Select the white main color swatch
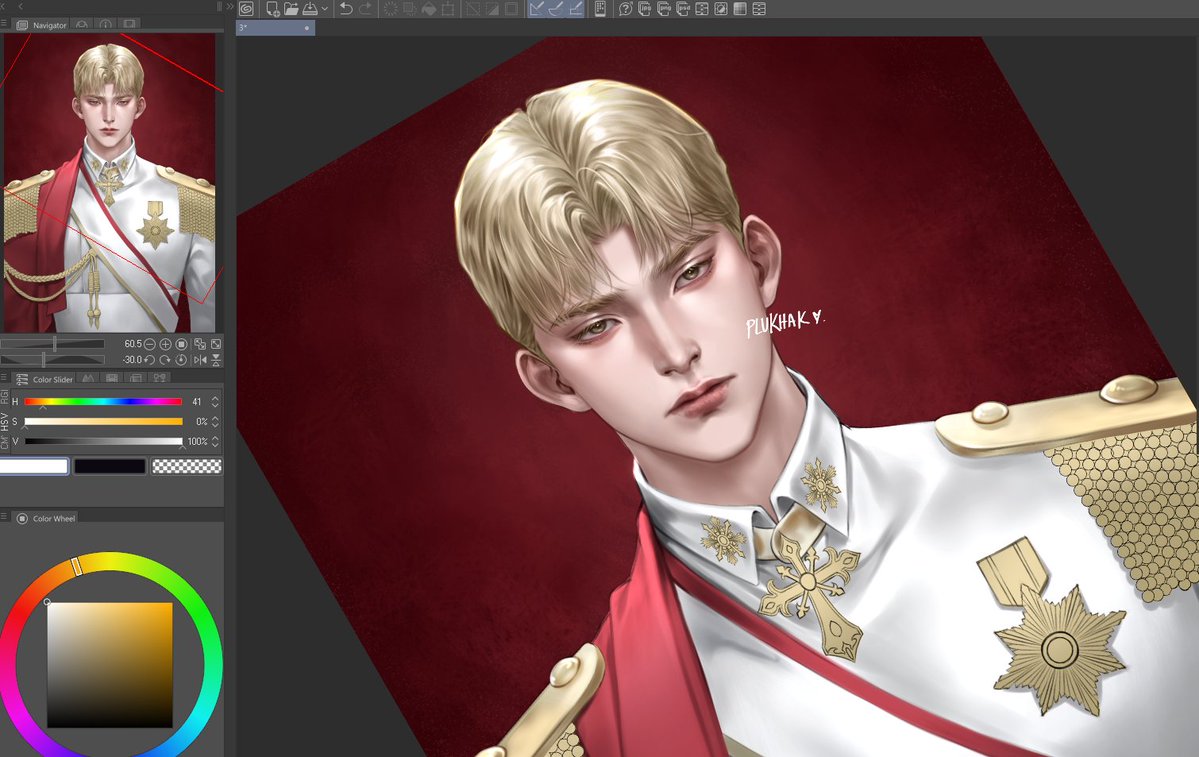 34,466
